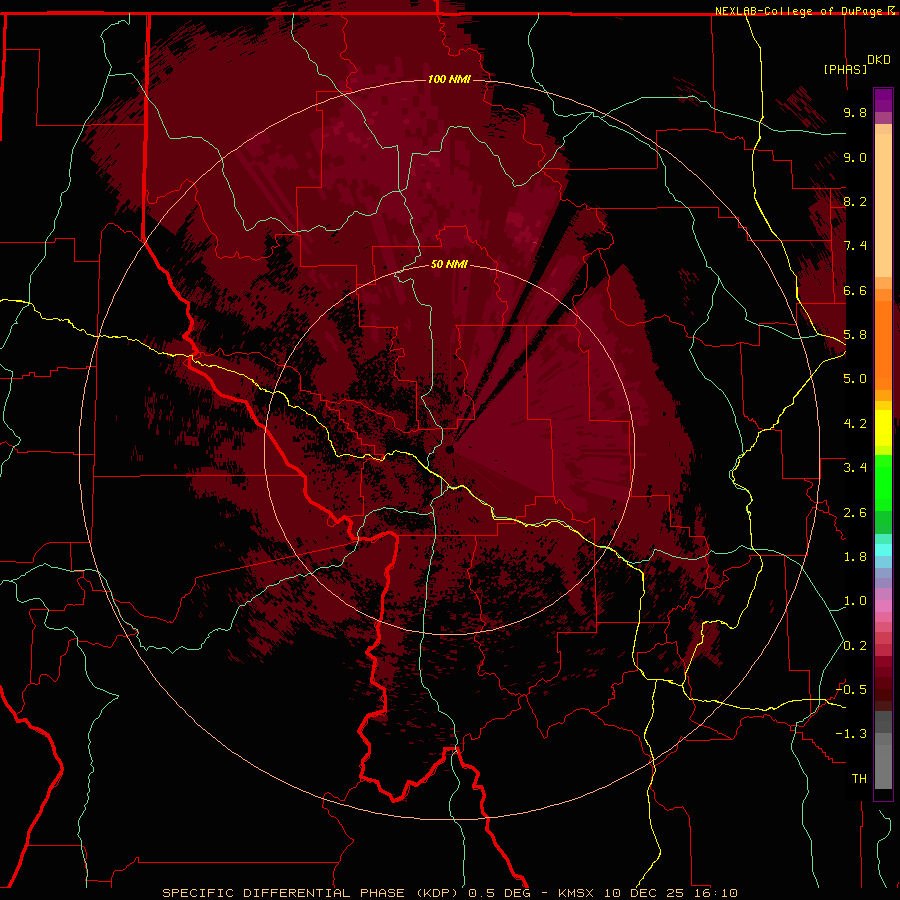900x900 pixels.
Task: Click the 0.2 color scale value
Action: click(x=855, y=646)
